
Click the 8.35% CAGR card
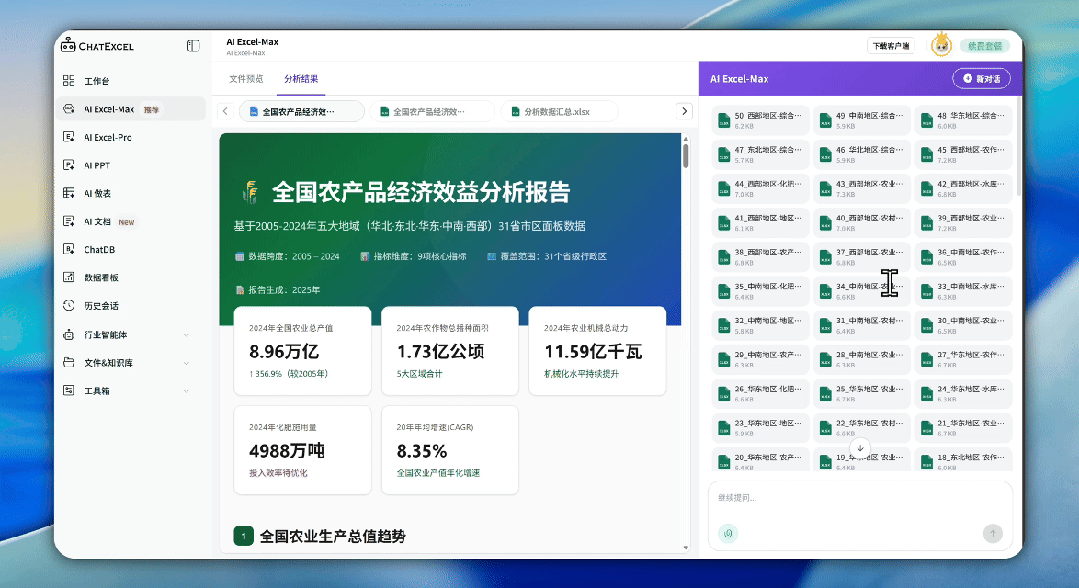click(x=449, y=450)
